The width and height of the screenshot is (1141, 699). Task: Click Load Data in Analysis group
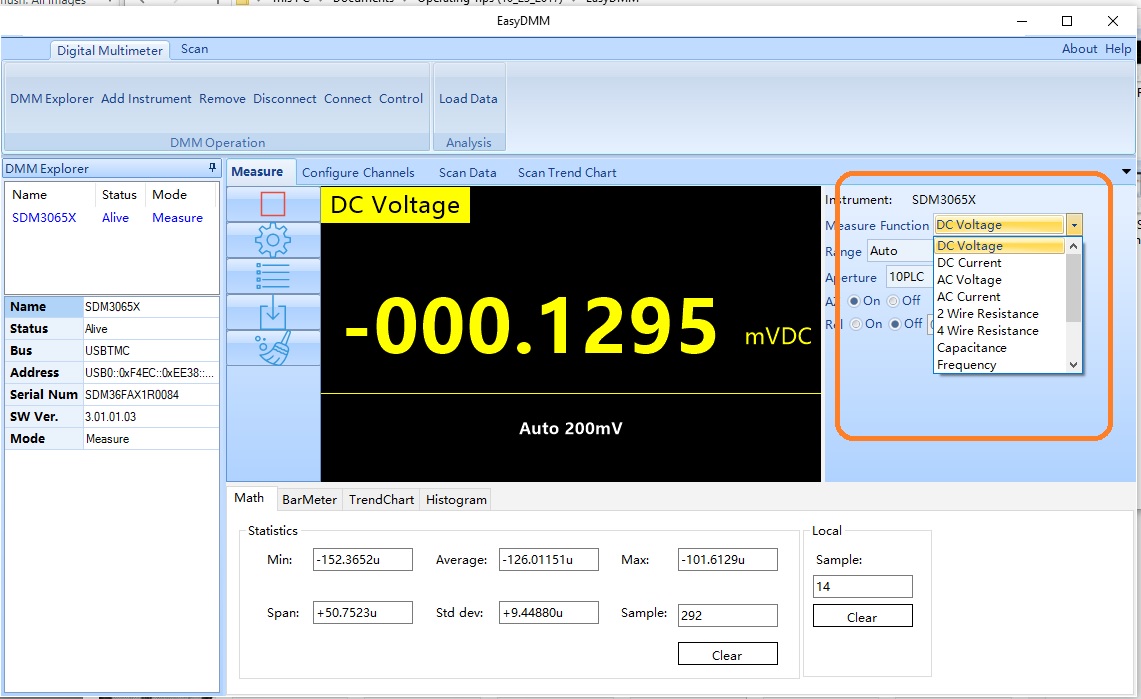[x=468, y=99]
